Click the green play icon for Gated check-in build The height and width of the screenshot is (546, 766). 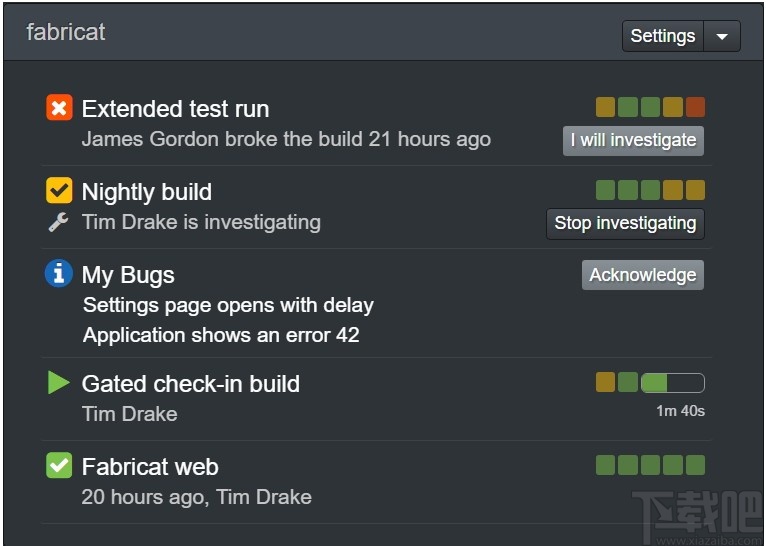(59, 382)
